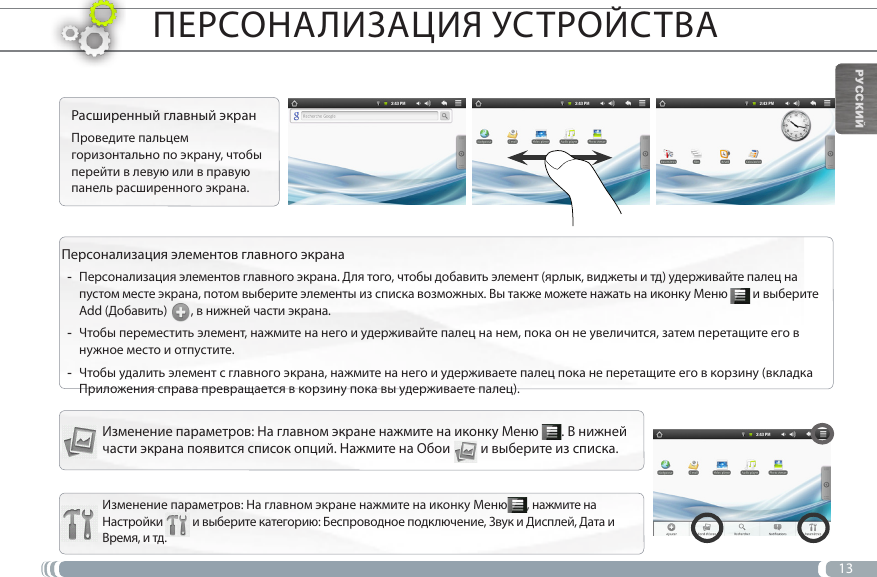Viewport: 877px width, 577px height.
Task: Tap the Rechercher option in the bottom menu
Action: (742, 528)
